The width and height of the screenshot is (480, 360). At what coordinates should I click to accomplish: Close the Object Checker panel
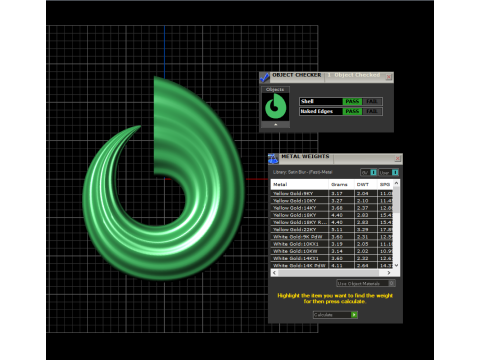pyautogui.click(x=389, y=77)
